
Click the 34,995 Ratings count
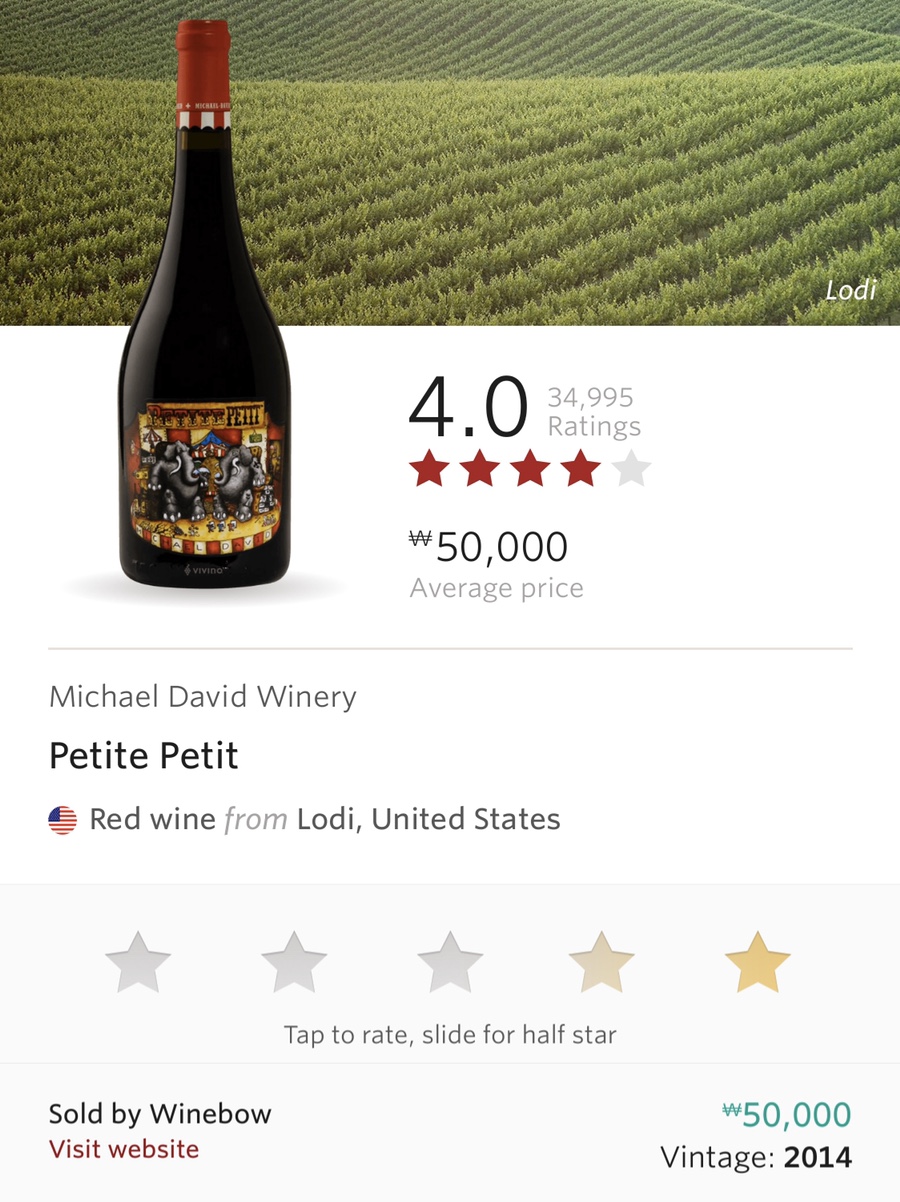click(x=594, y=412)
